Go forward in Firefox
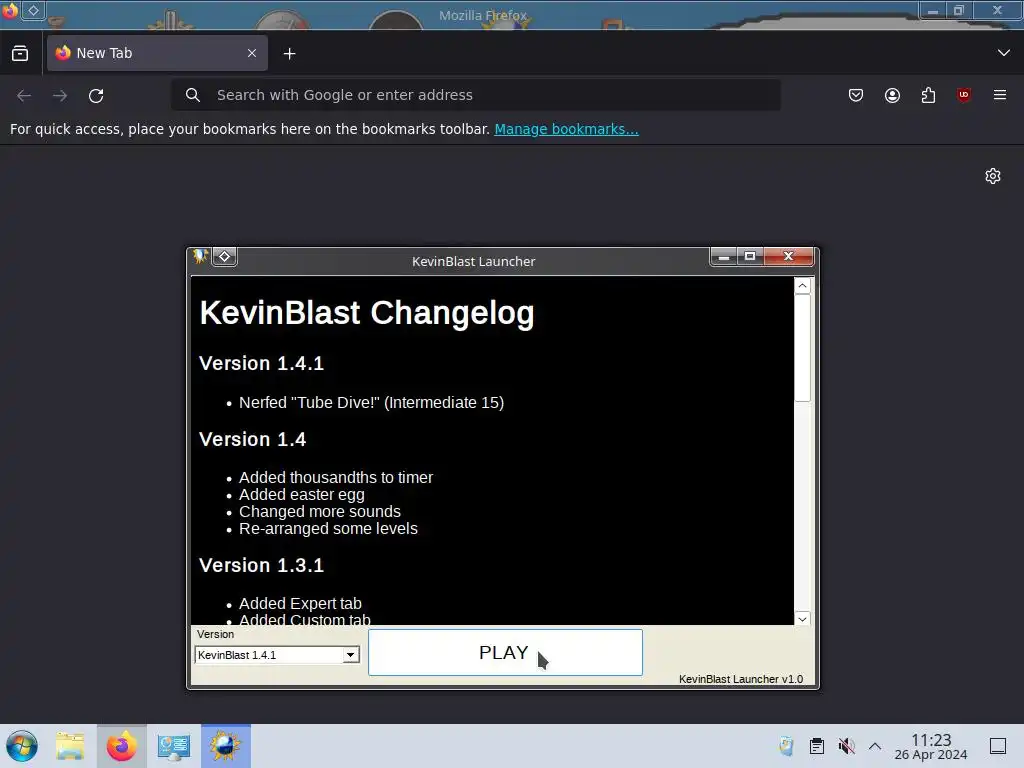1024x768 pixels. 60,95
